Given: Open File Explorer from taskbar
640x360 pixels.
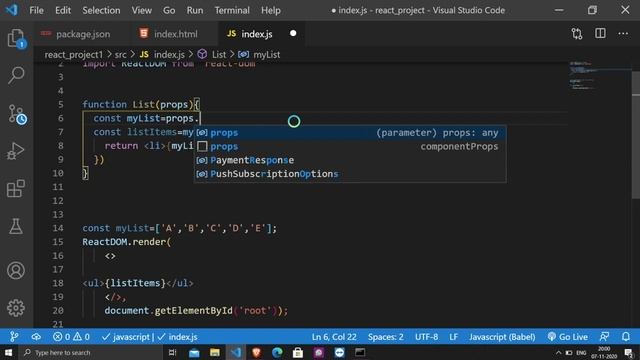Looking at the screenshot, I should [215, 352].
